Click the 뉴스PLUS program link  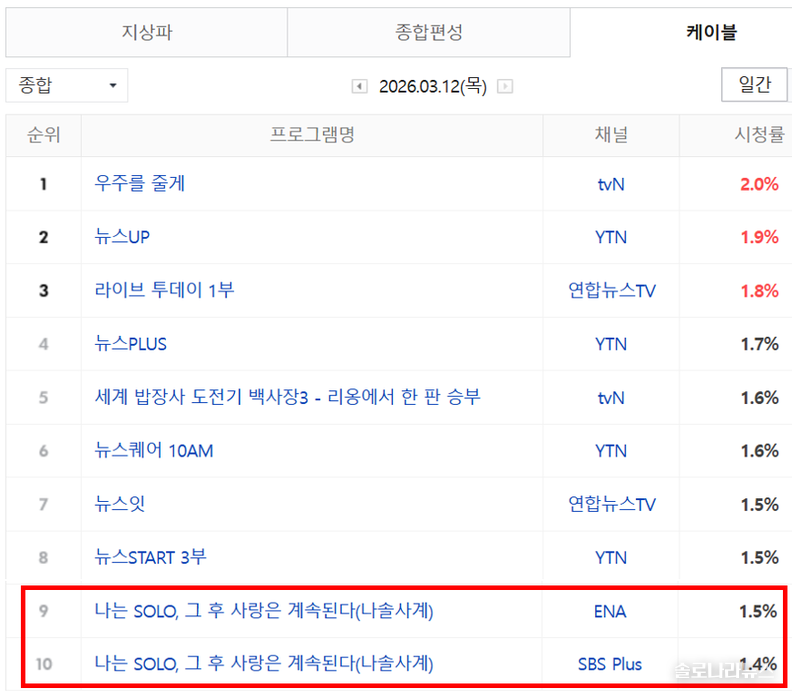click(131, 344)
